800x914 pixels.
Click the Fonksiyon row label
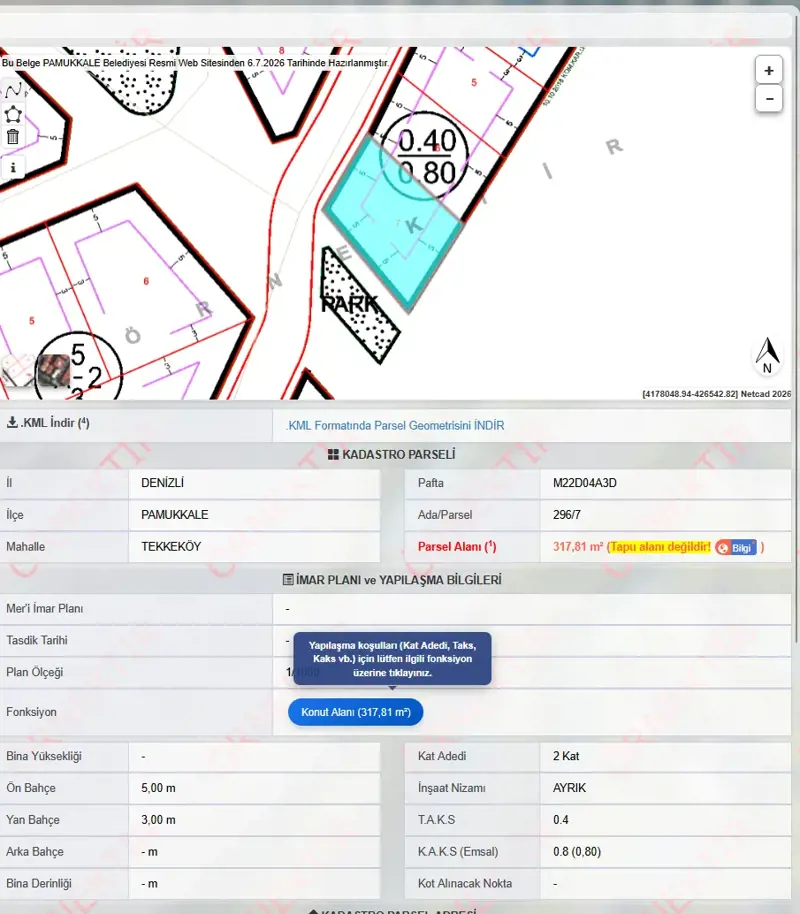[31, 712]
